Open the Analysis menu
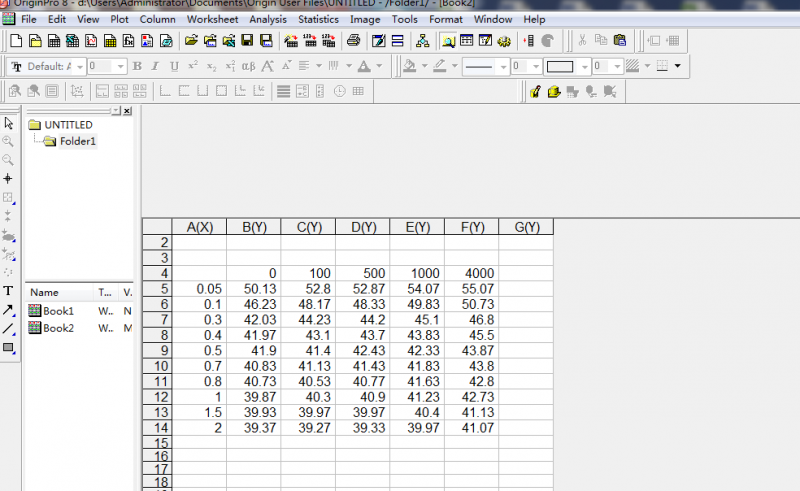This screenshot has width=800, height=491. click(268, 19)
